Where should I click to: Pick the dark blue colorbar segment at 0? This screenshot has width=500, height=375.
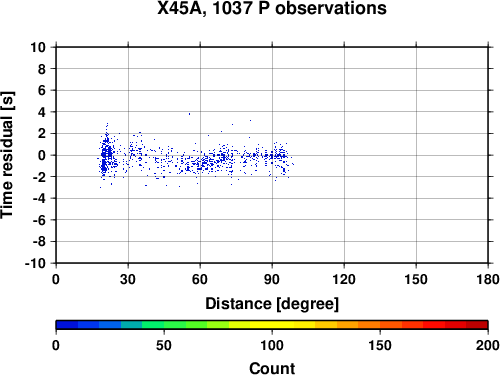point(67,325)
